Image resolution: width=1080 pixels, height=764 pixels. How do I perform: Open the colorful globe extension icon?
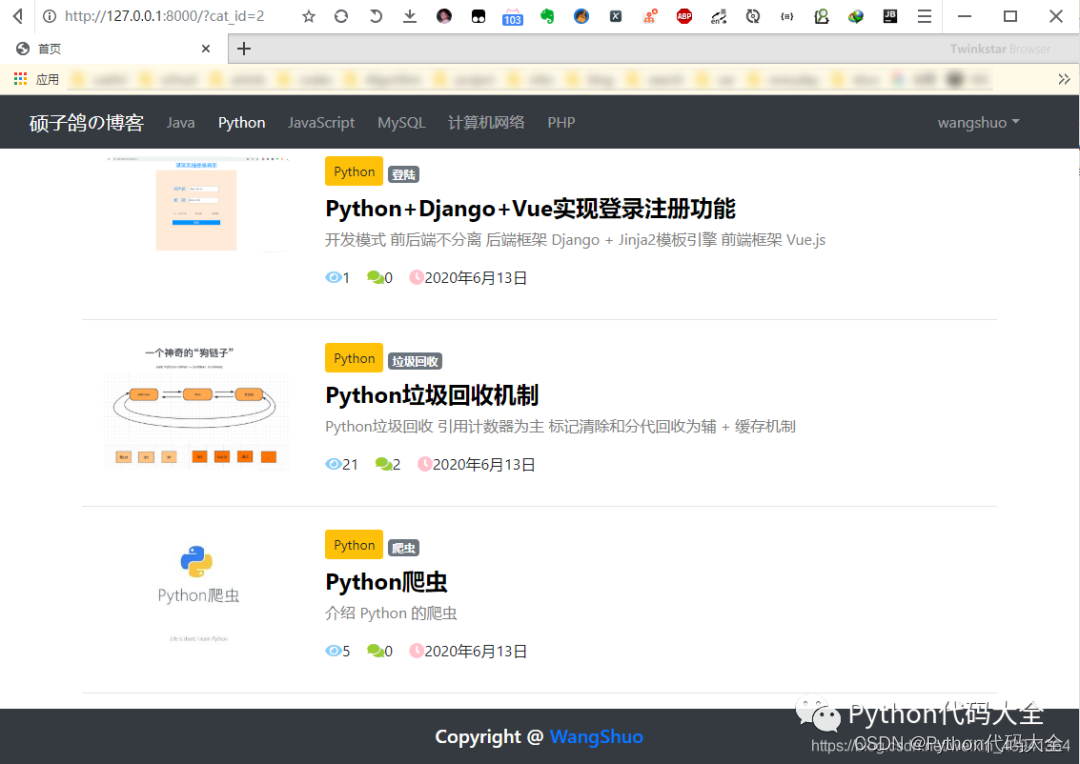click(x=855, y=16)
